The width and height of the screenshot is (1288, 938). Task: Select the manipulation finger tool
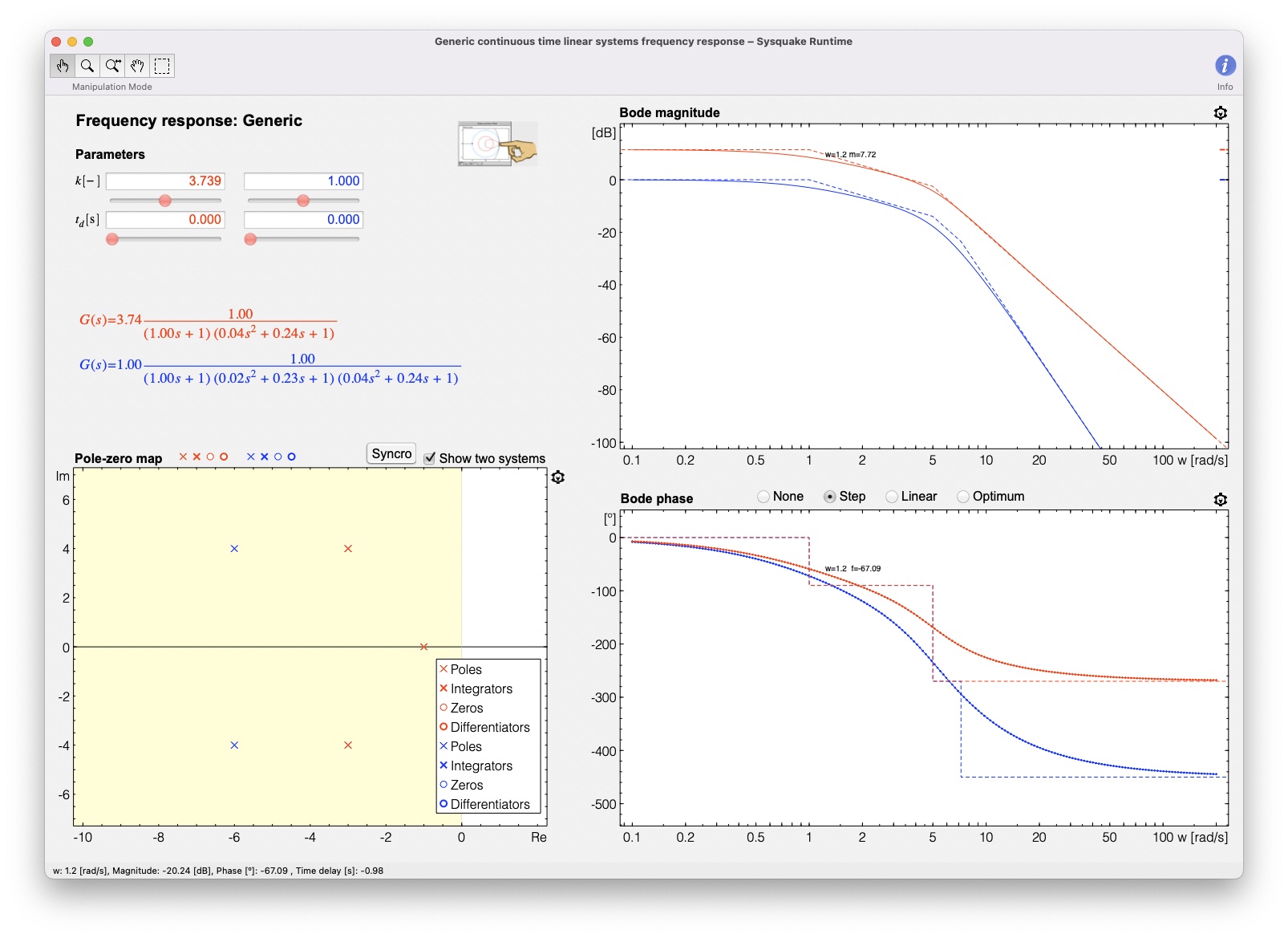point(63,67)
